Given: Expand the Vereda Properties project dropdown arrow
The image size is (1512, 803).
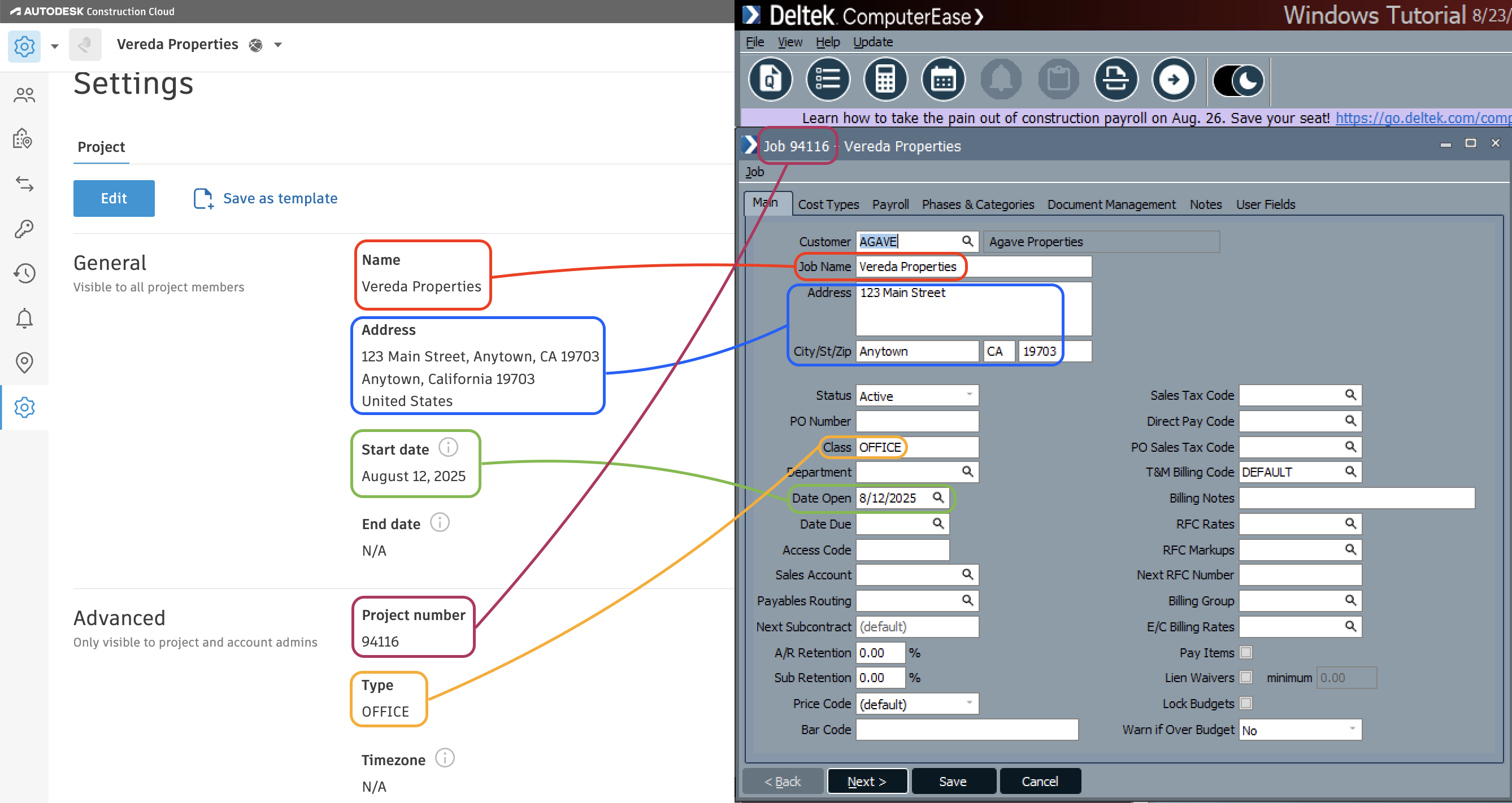Looking at the screenshot, I should 278,45.
